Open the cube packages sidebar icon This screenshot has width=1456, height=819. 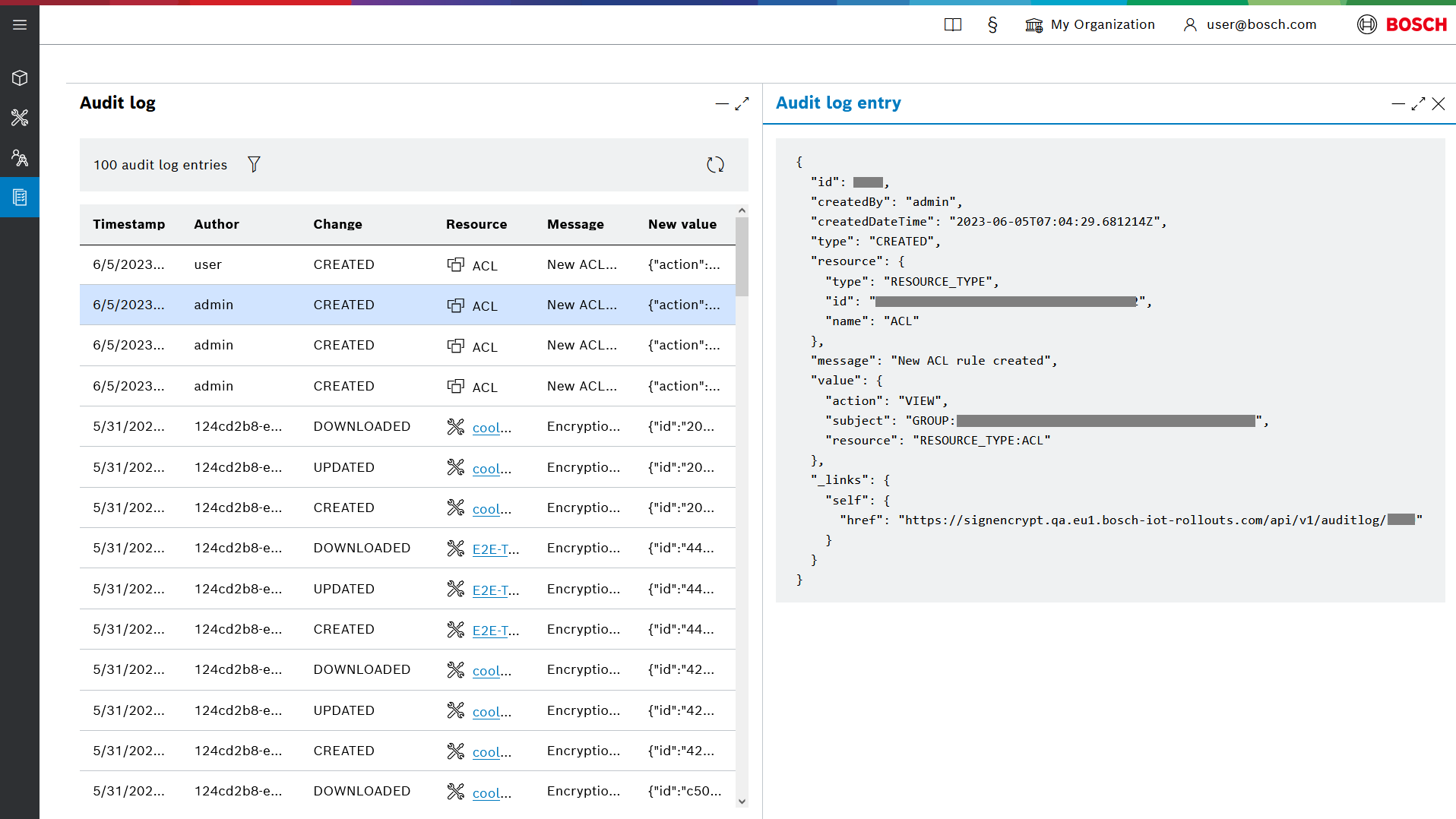pos(20,78)
